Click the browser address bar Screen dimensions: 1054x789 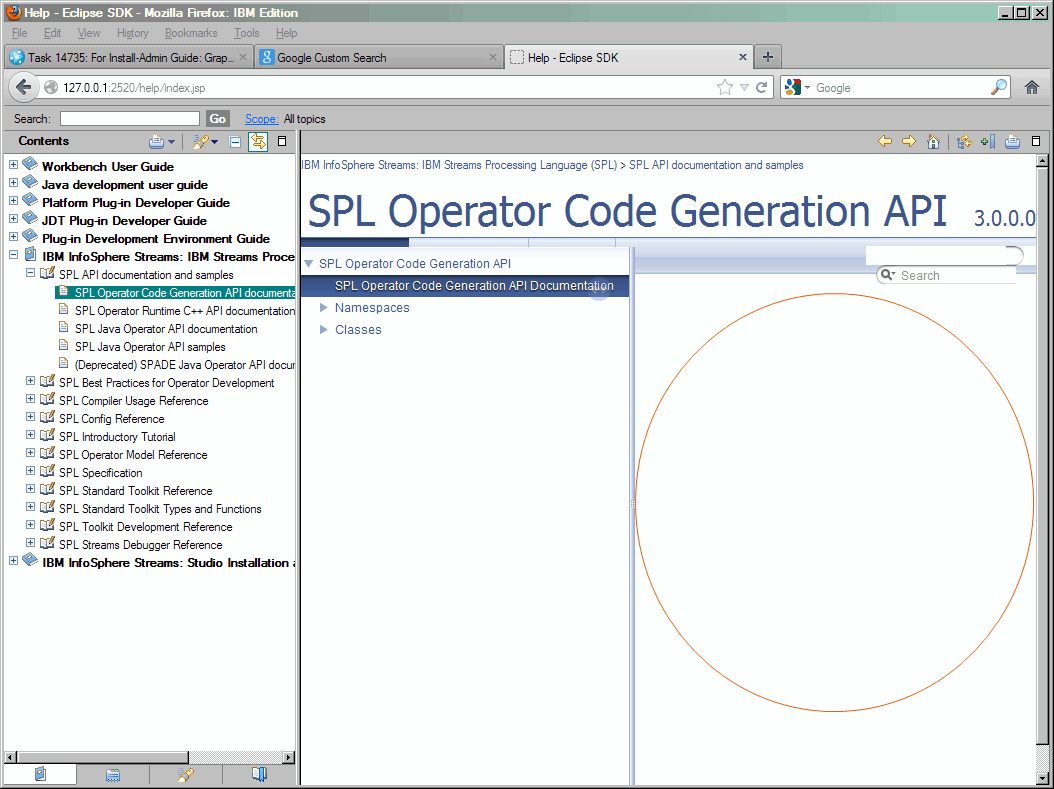[387, 87]
